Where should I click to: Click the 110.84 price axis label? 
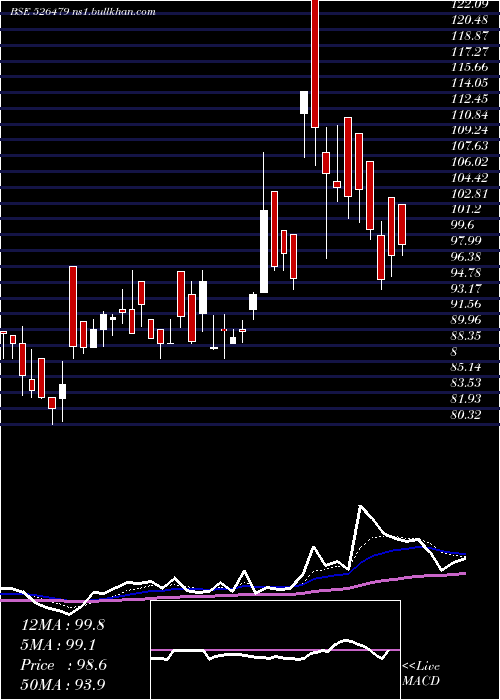(x=468, y=115)
